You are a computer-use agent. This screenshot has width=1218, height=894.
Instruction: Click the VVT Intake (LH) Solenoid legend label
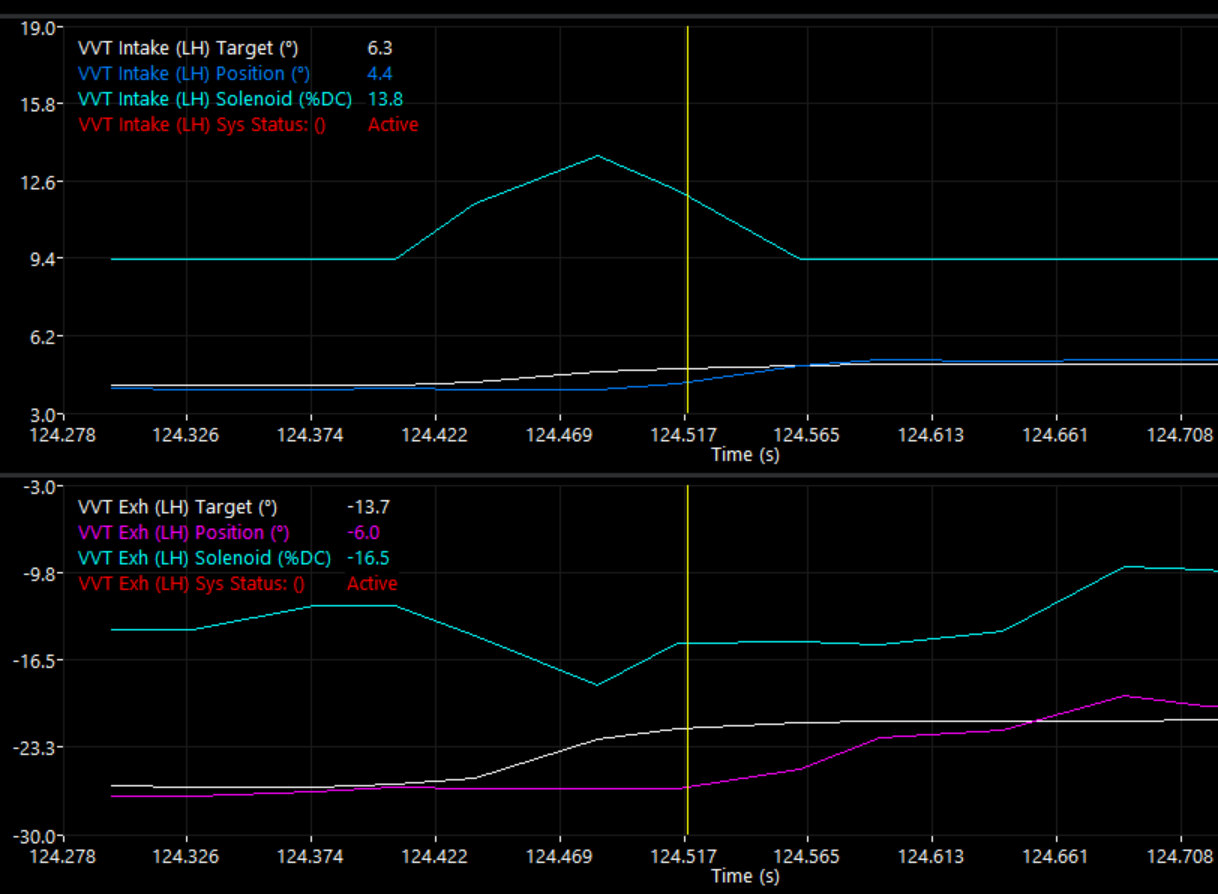(x=200, y=99)
